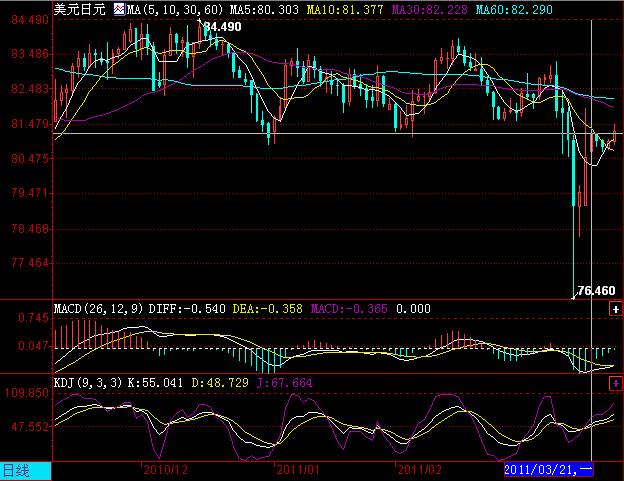Click the 0.745 MACD axis label
Image resolution: width=624 pixels, height=481 pixels.
[33, 318]
